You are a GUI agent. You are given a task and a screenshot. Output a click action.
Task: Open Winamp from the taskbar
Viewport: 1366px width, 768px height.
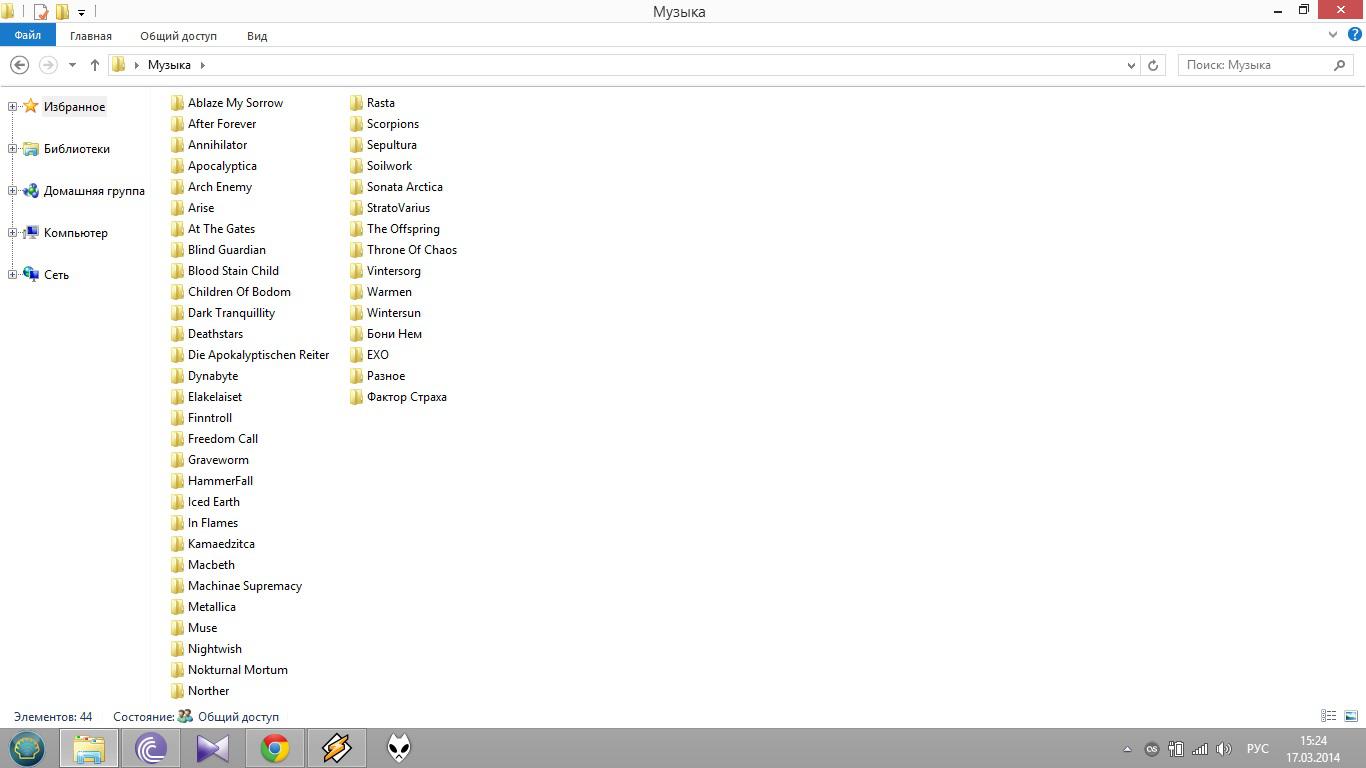(x=337, y=748)
